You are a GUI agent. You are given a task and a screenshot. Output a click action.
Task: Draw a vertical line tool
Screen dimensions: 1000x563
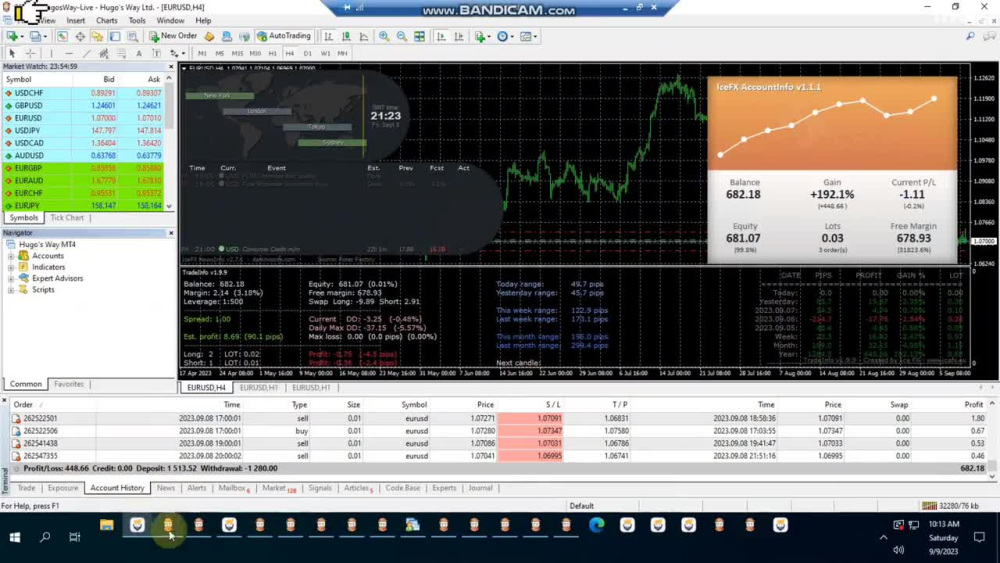tap(52, 54)
